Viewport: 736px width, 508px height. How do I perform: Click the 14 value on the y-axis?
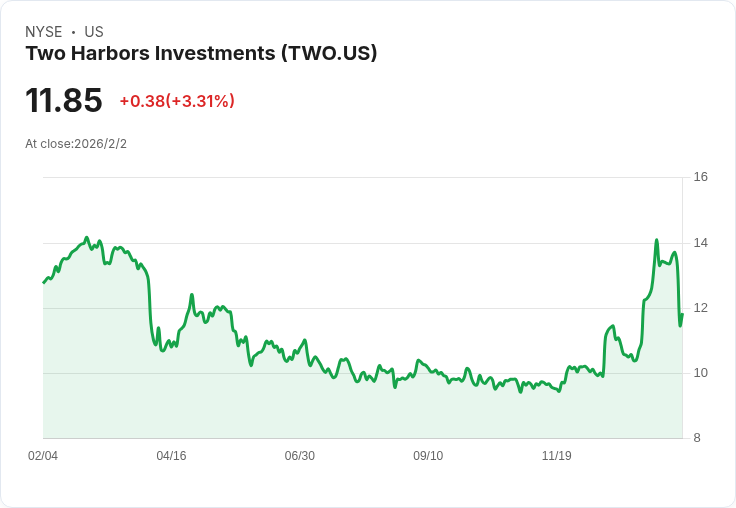701,243
